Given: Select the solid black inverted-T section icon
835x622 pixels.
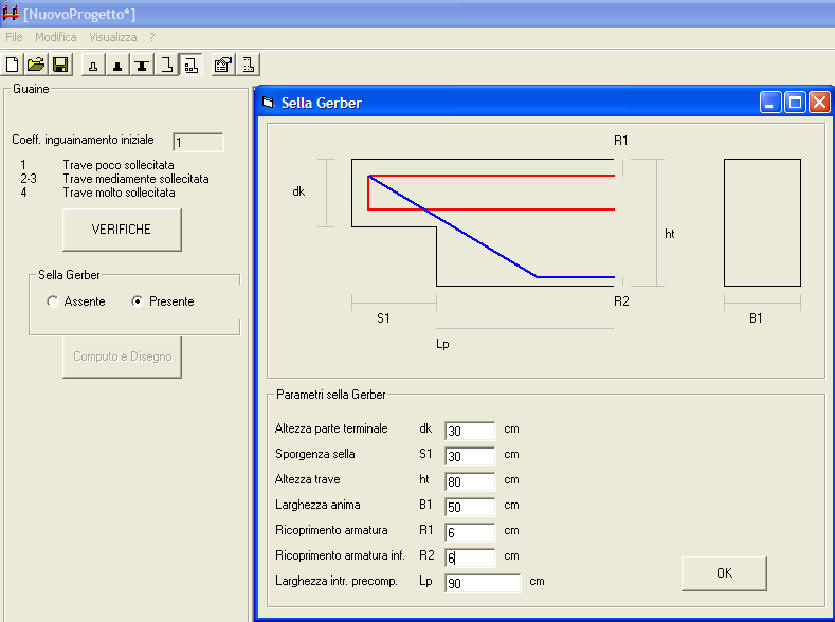Looking at the screenshot, I should click(x=117, y=65).
